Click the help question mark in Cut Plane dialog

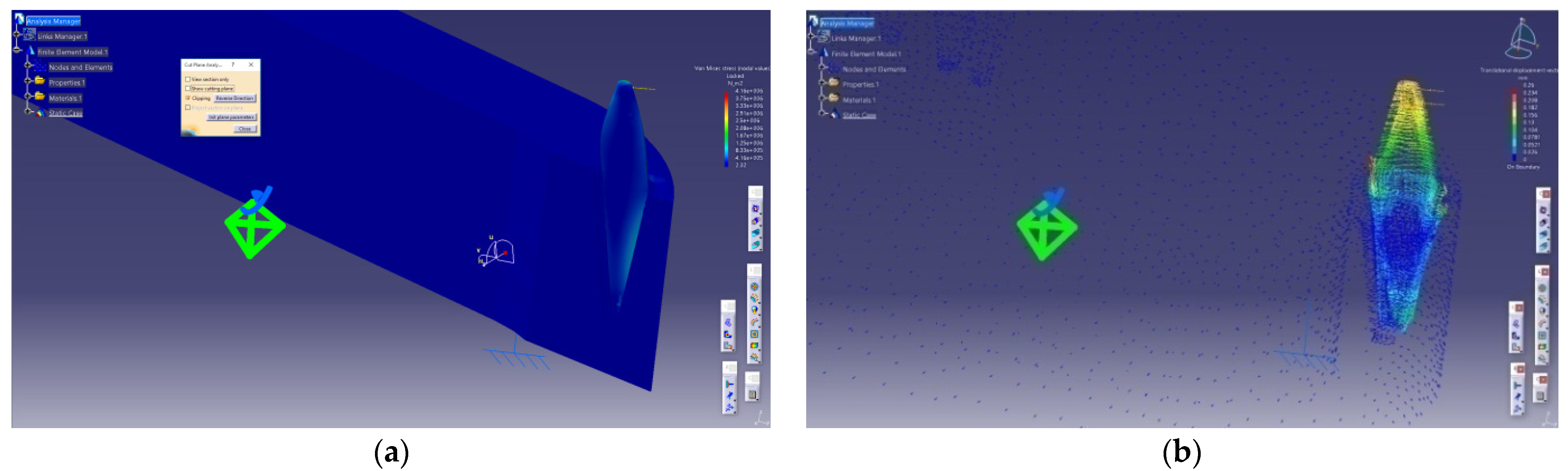coord(233,65)
